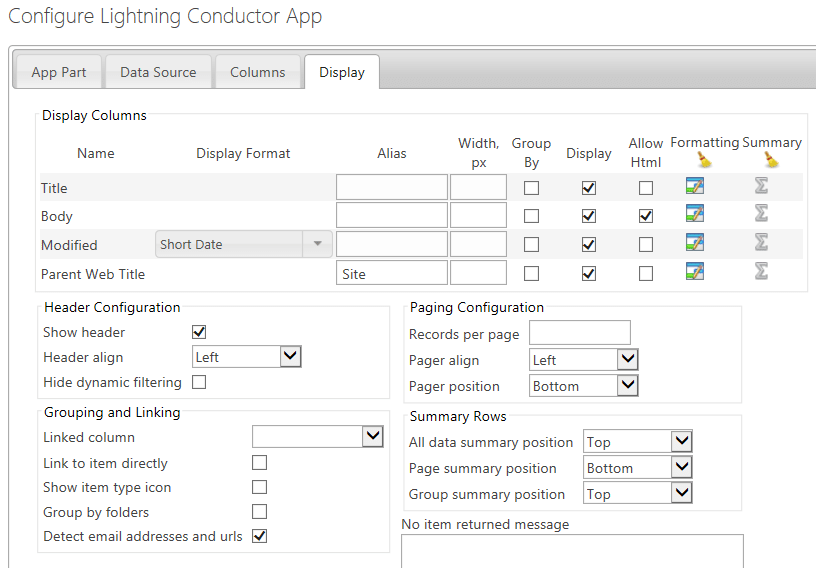
Task: Click the Summary sigma icon for Modified
Action: click(x=761, y=242)
